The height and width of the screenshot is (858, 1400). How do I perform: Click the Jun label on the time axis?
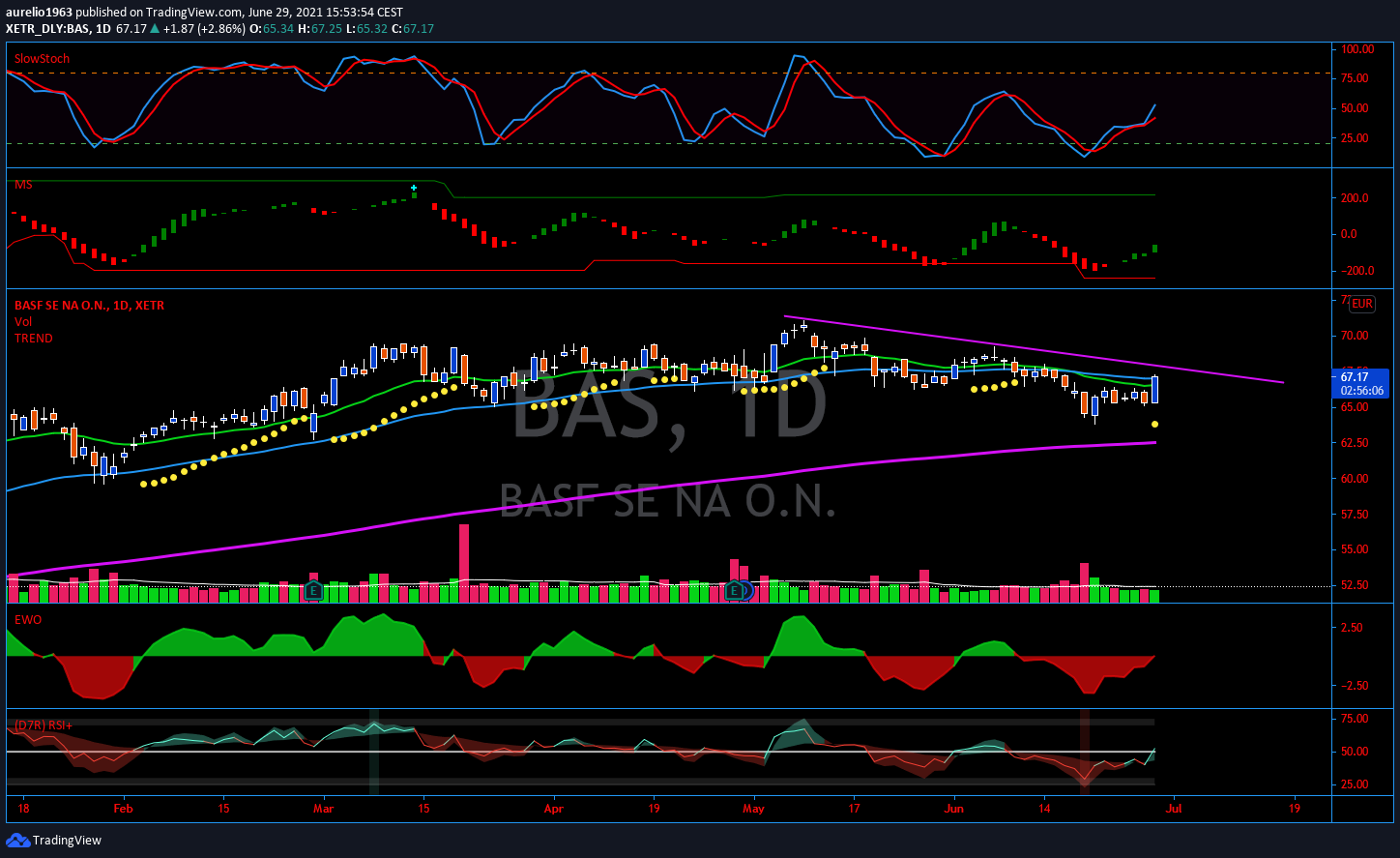(x=955, y=807)
